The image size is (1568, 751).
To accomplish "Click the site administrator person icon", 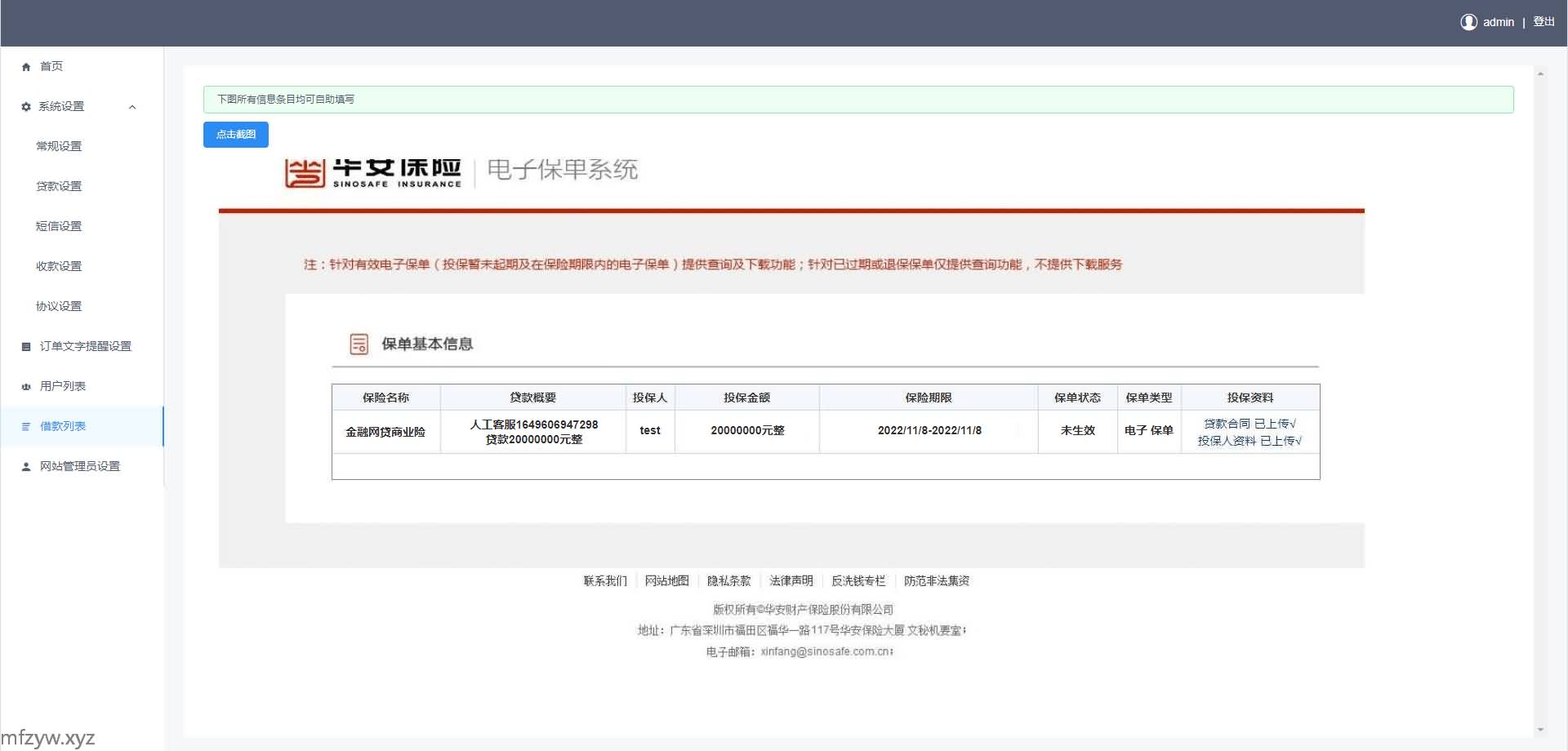I will [x=26, y=467].
